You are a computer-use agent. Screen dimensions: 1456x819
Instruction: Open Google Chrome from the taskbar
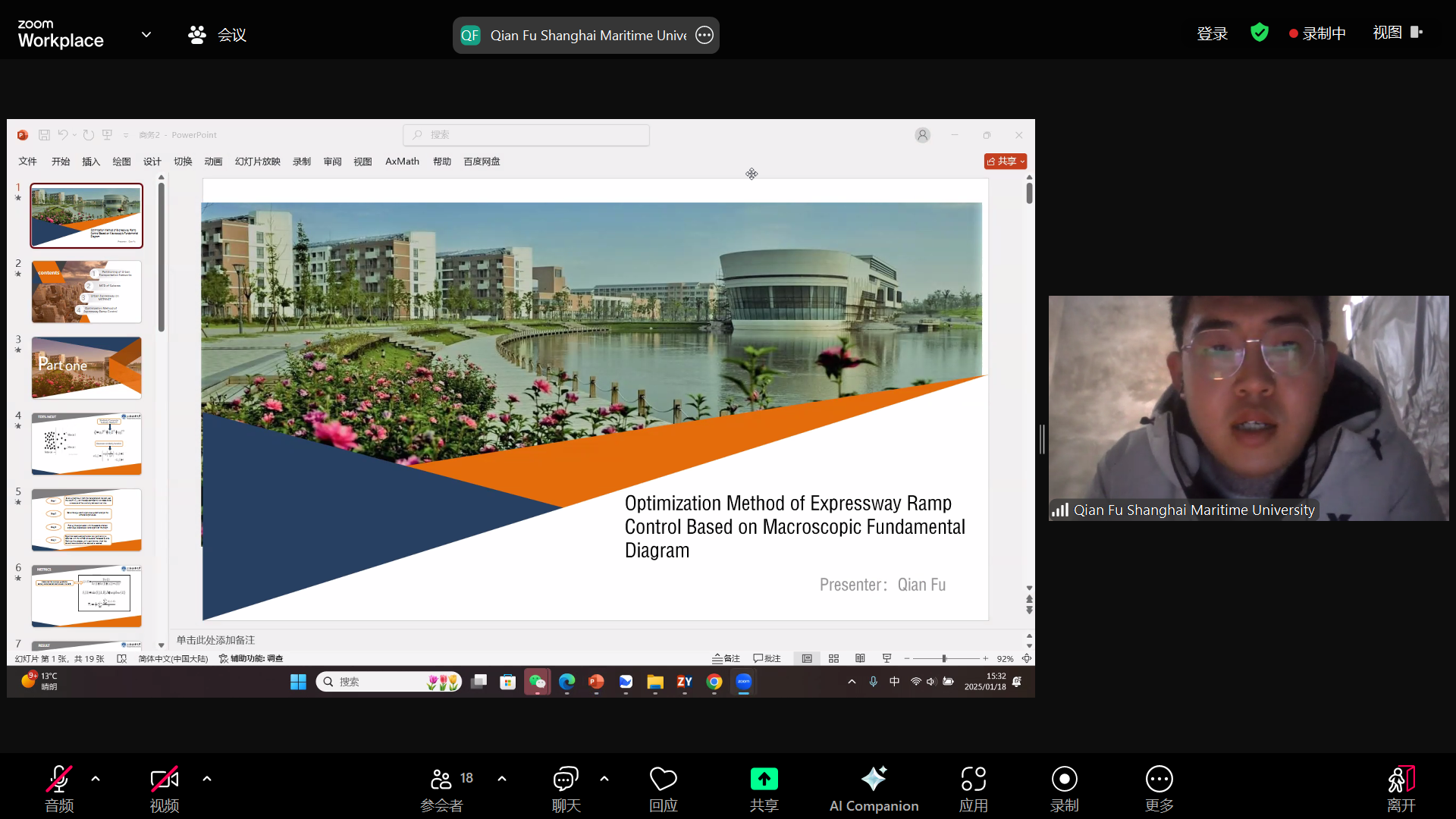714,682
